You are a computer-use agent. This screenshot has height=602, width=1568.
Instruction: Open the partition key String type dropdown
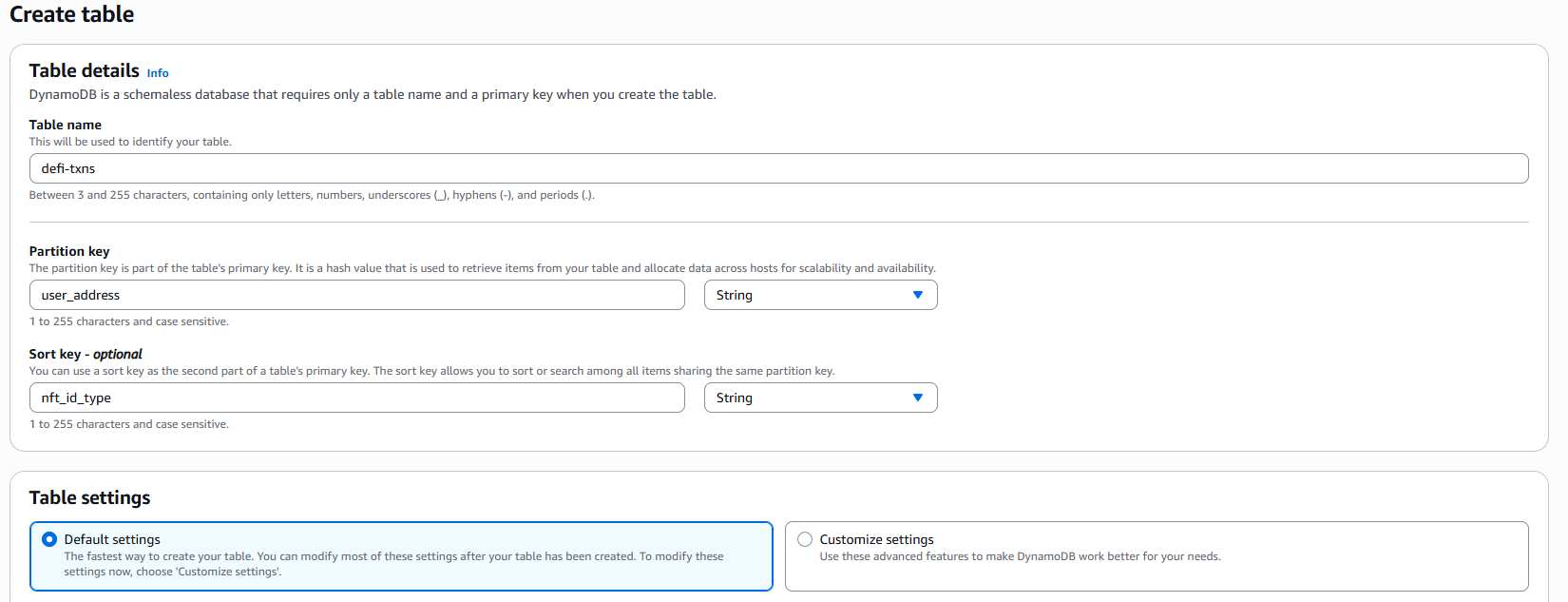coord(819,295)
